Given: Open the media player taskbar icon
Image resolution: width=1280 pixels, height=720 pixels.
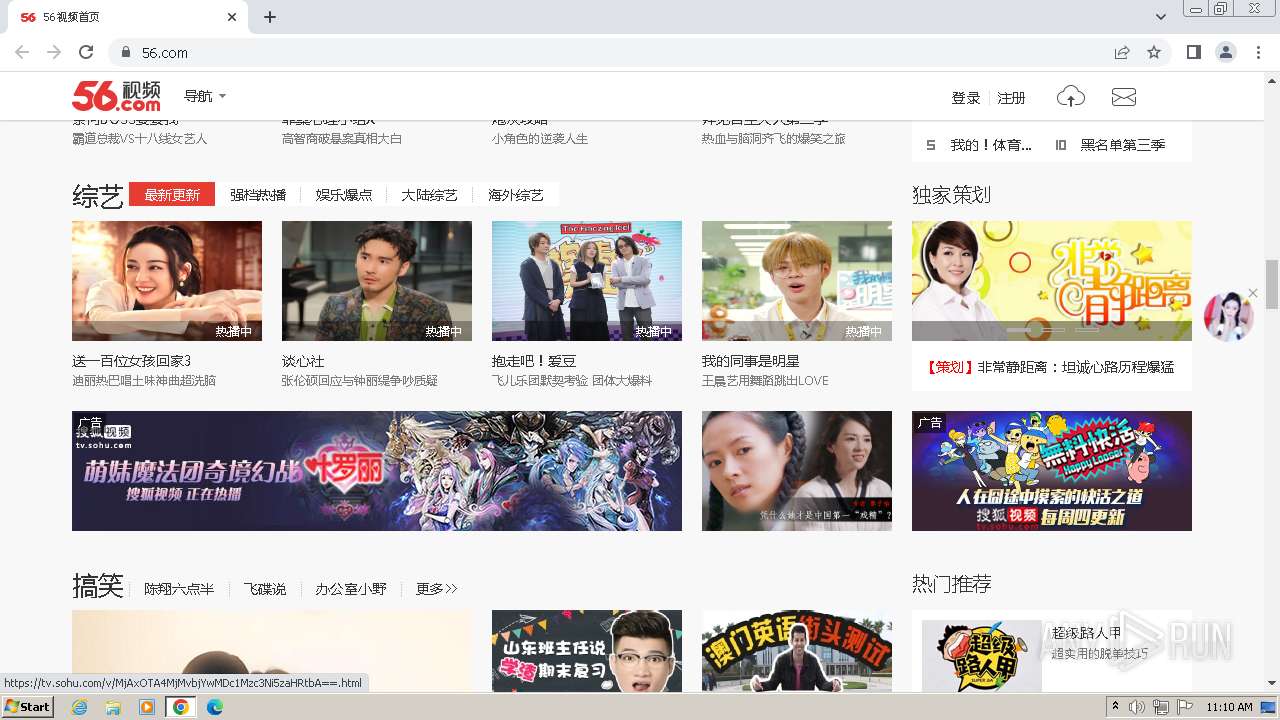Looking at the screenshot, I should click(147, 707).
